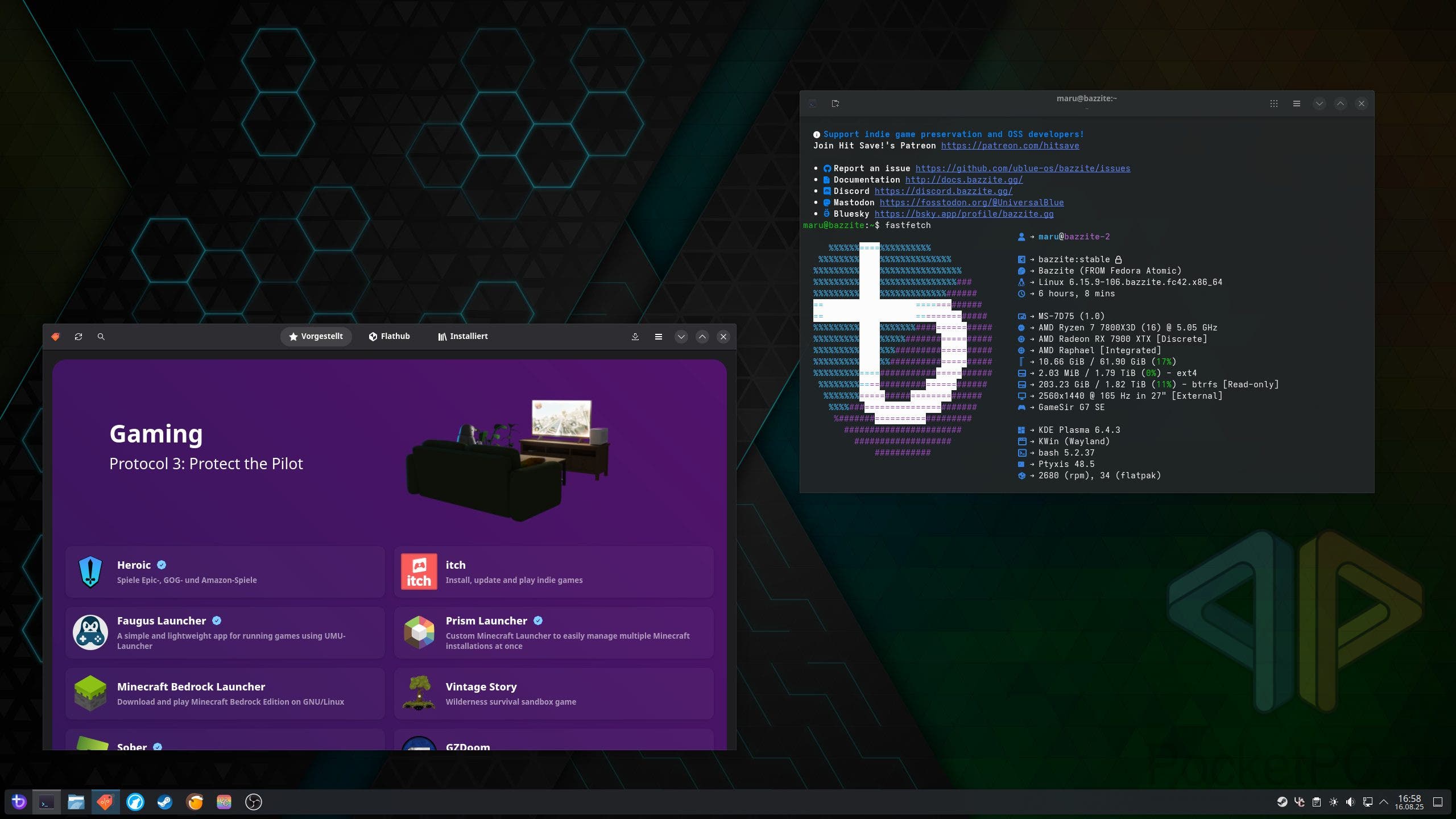Viewport: 1456px width, 819px height.
Task: Open the Prism Launcher app entry
Action: [x=553, y=632]
